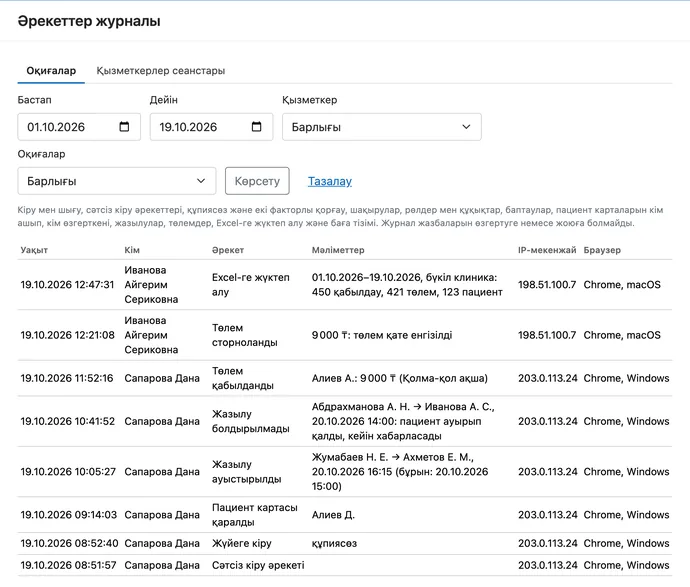Click the Уақыт column header
This screenshot has height=587, width=690.
tap(34, 250)
